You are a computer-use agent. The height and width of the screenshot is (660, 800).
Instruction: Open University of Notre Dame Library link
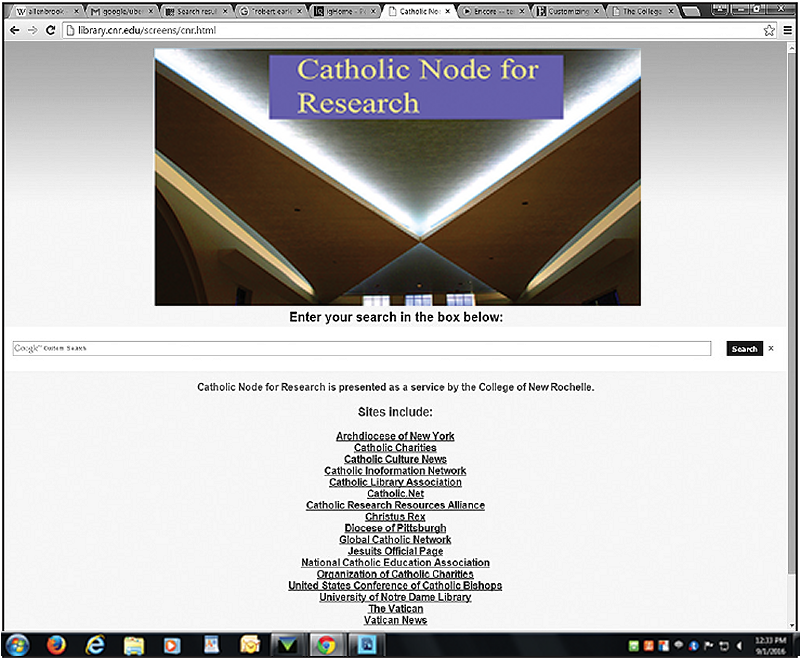[x=395, y=597]
